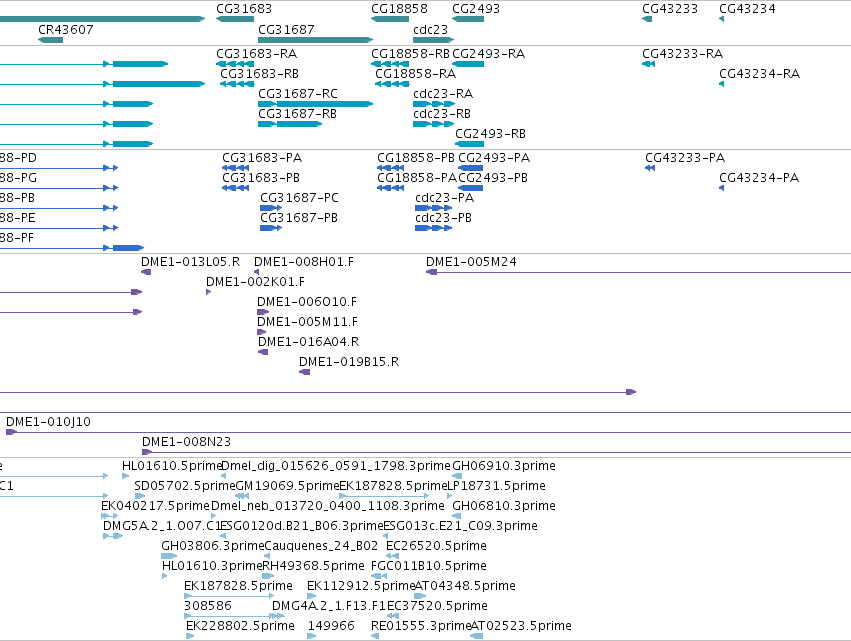The image size is (851, 641).
Task: Open transcript CG31683-RA
Action: [256, 54]
